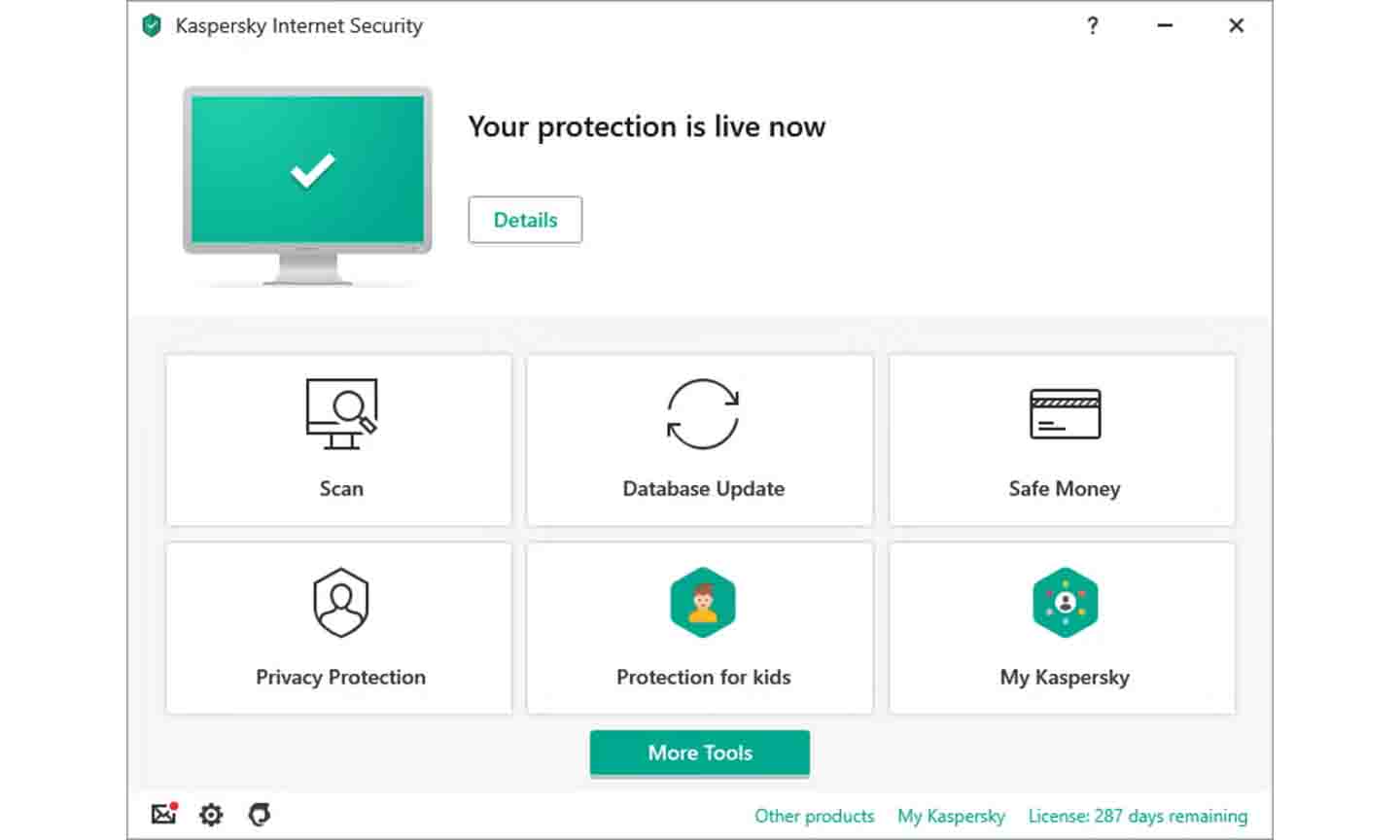Select the Privacy Protection shield icon
Image resolution: width=1400 pixels, height=840 pixels.
click(x=341, y=603)
